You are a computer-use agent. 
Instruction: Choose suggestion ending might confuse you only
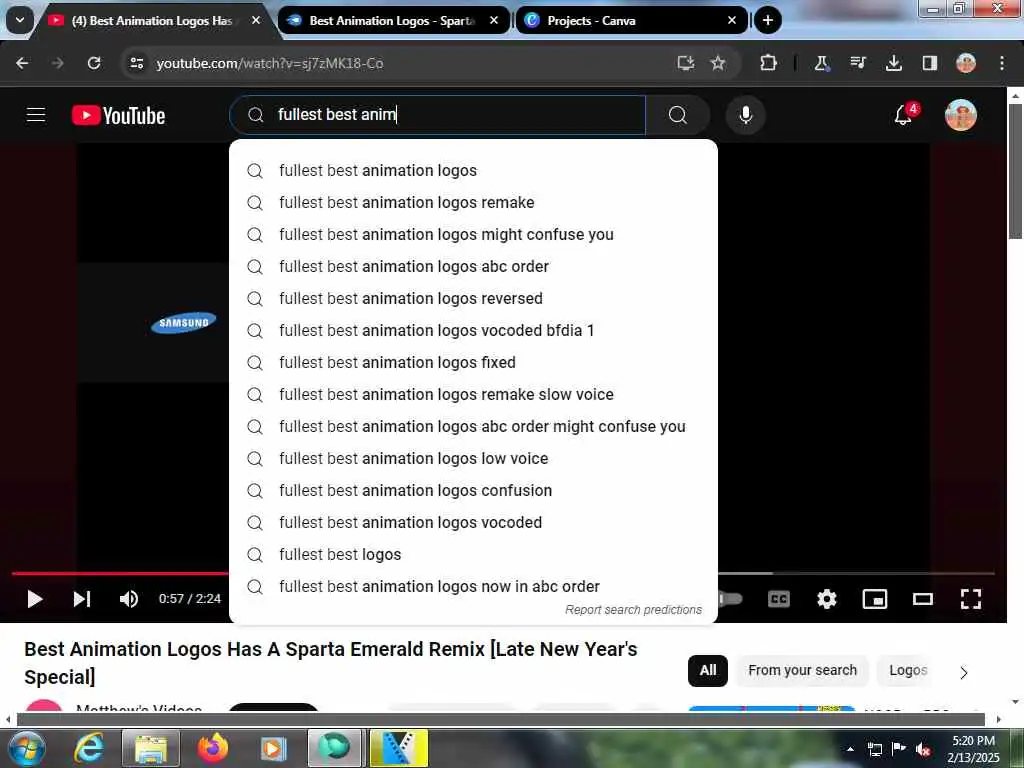(473, 234)
